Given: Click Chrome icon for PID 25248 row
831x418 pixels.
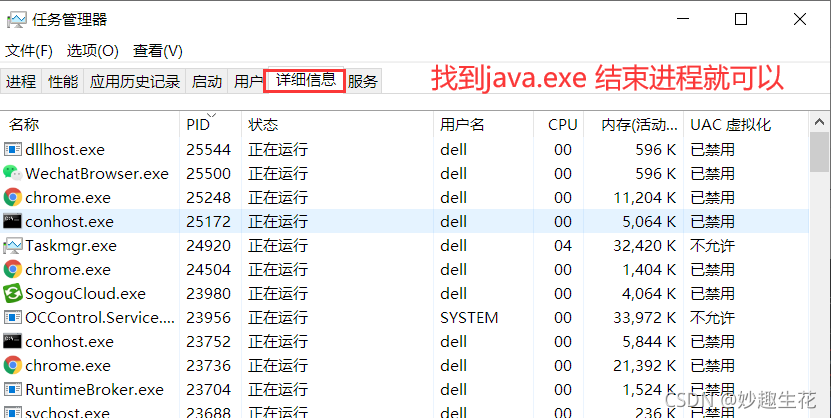Looking at the screenshot, I should point(12,198).
